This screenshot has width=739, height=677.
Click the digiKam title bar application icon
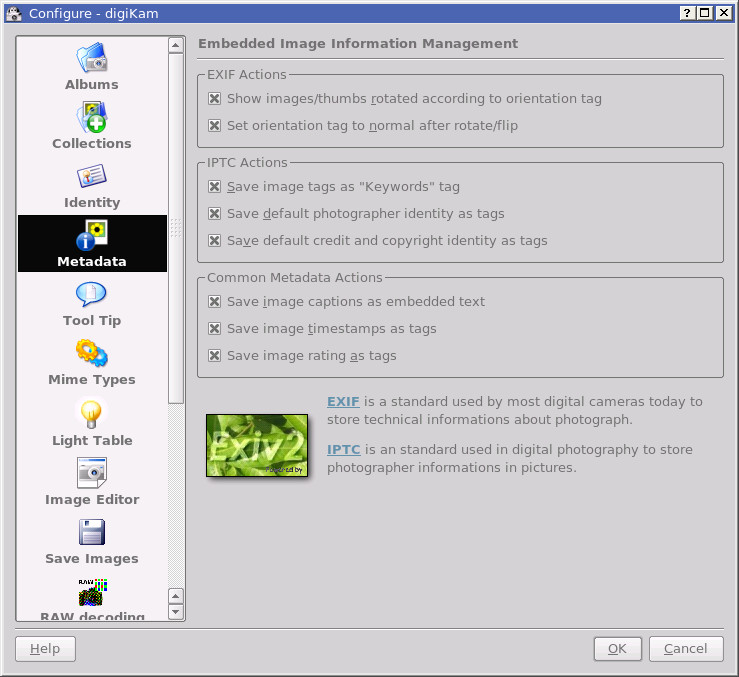coord(14,13)
